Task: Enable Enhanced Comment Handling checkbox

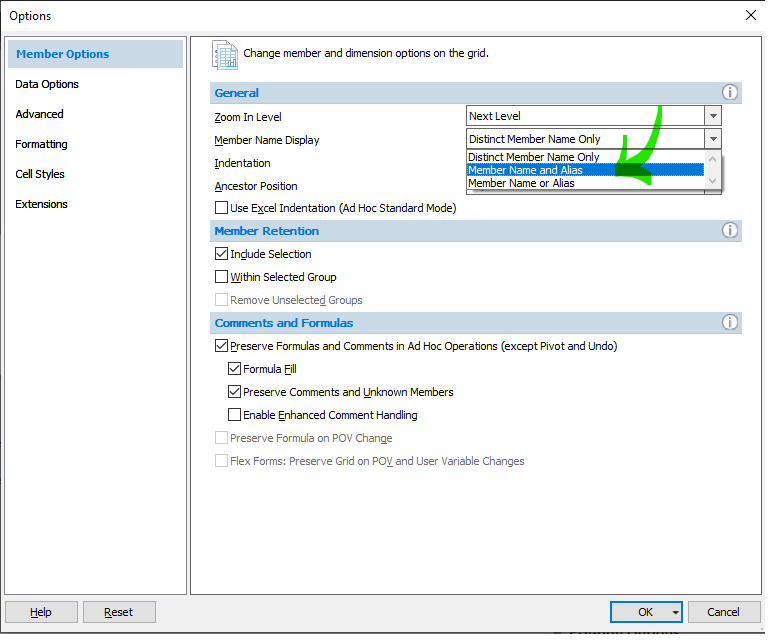Action: 234,414
